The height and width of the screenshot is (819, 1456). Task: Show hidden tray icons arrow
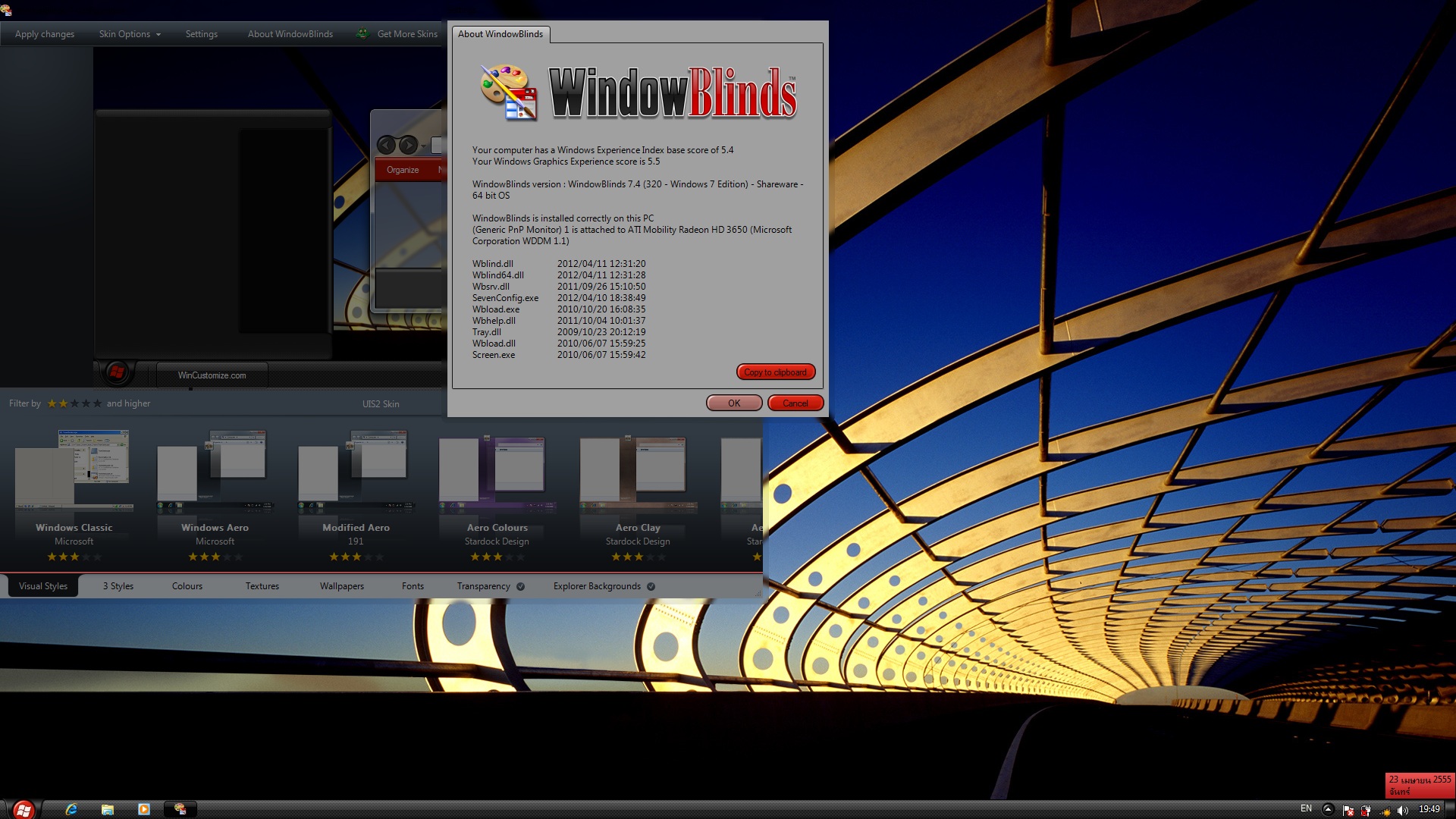pos(1328,809)
